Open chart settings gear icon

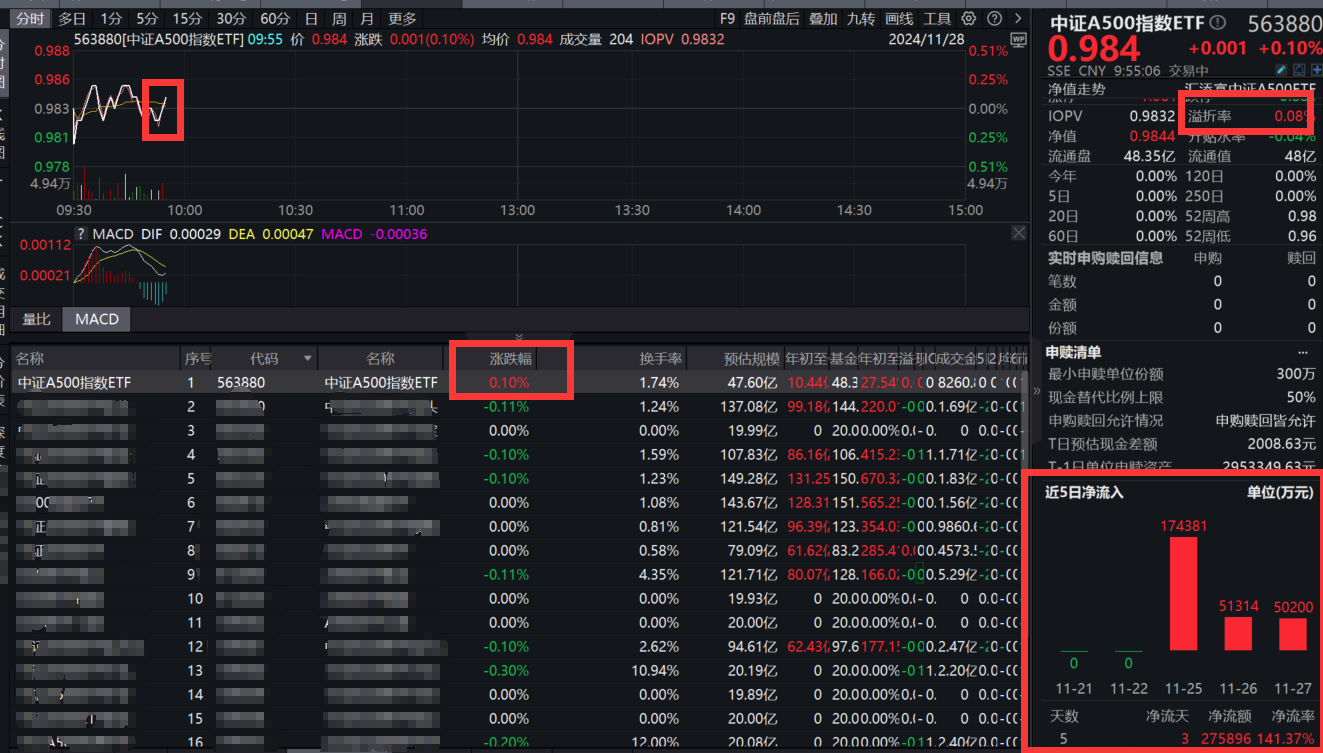(x=968, y=19)
